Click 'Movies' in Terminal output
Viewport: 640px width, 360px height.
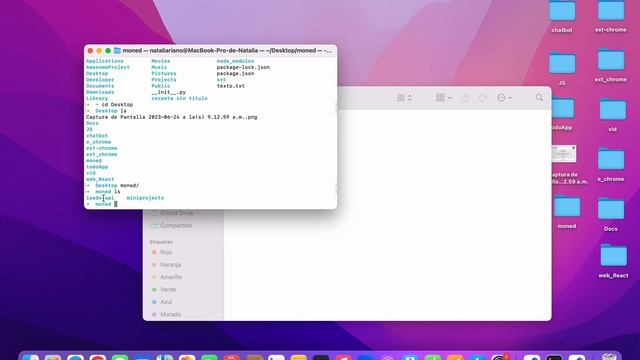tap(161, 61)
